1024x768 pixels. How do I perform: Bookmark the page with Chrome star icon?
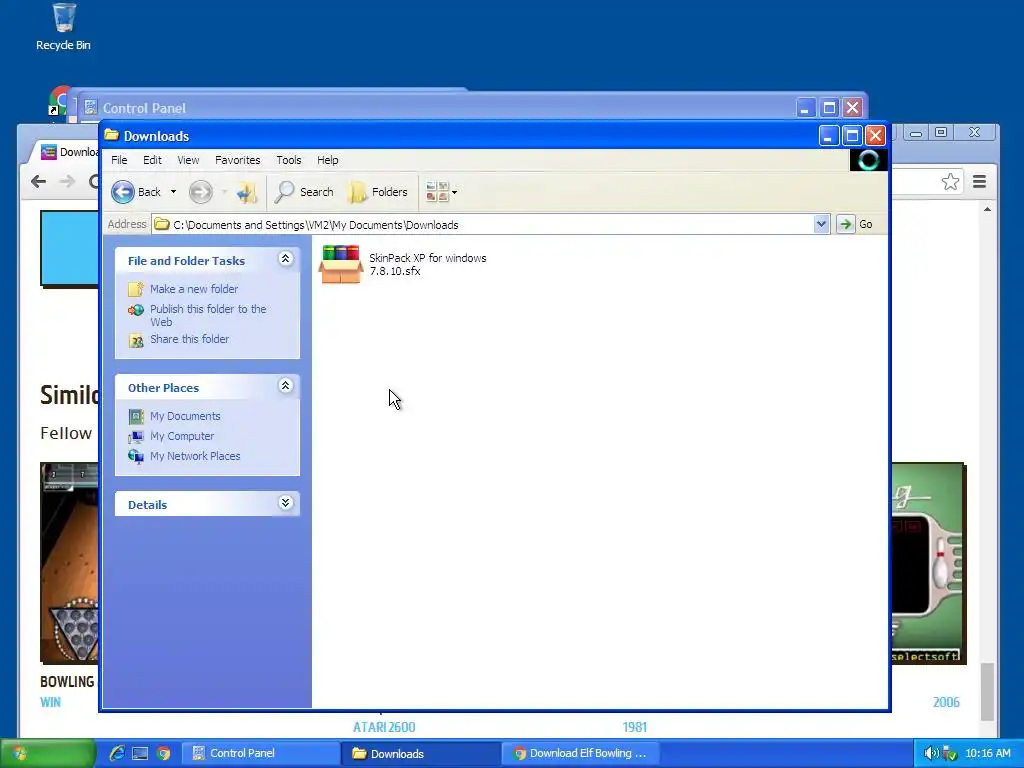click(x=950, y=182)
